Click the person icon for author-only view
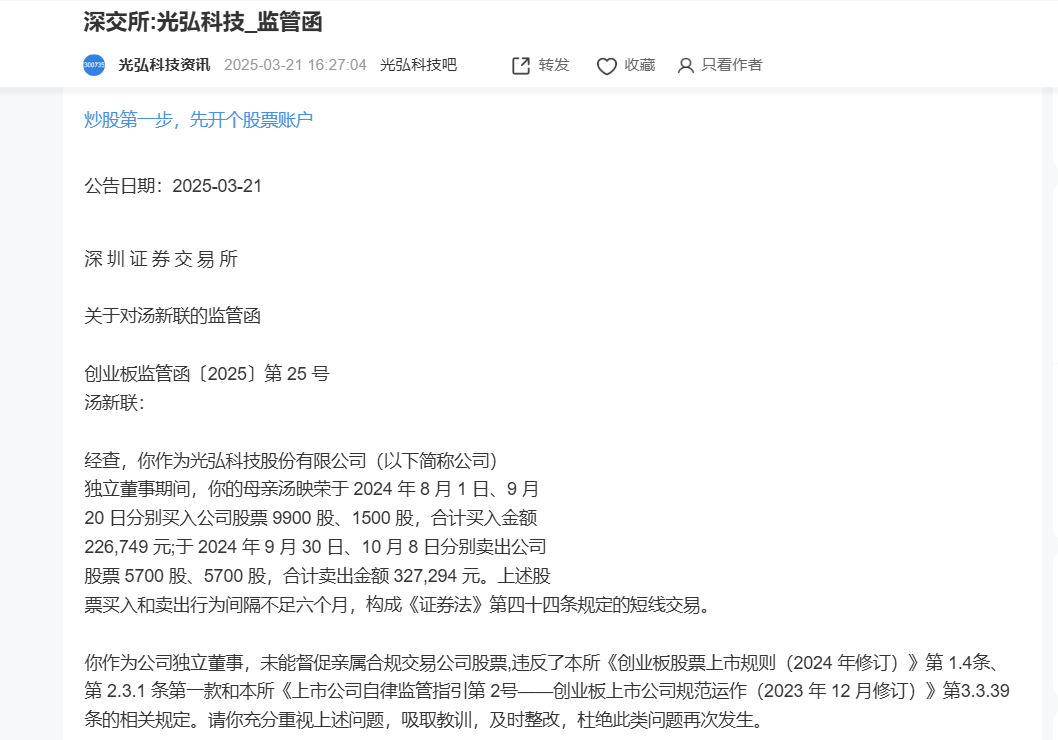The width and height of the screenshot is (1058, 740). click(x=686, y=65)
